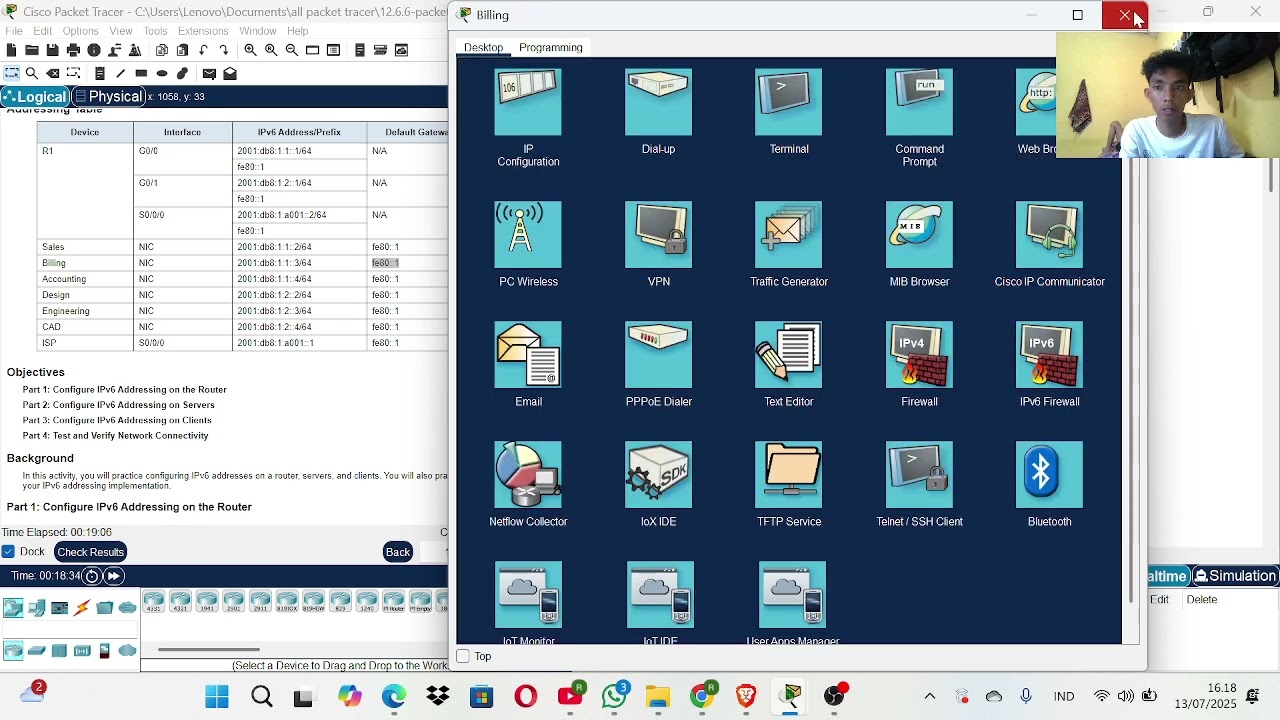Toggle the Dock checkbox
Viewport: 1280px width, 720px height.
8,552
